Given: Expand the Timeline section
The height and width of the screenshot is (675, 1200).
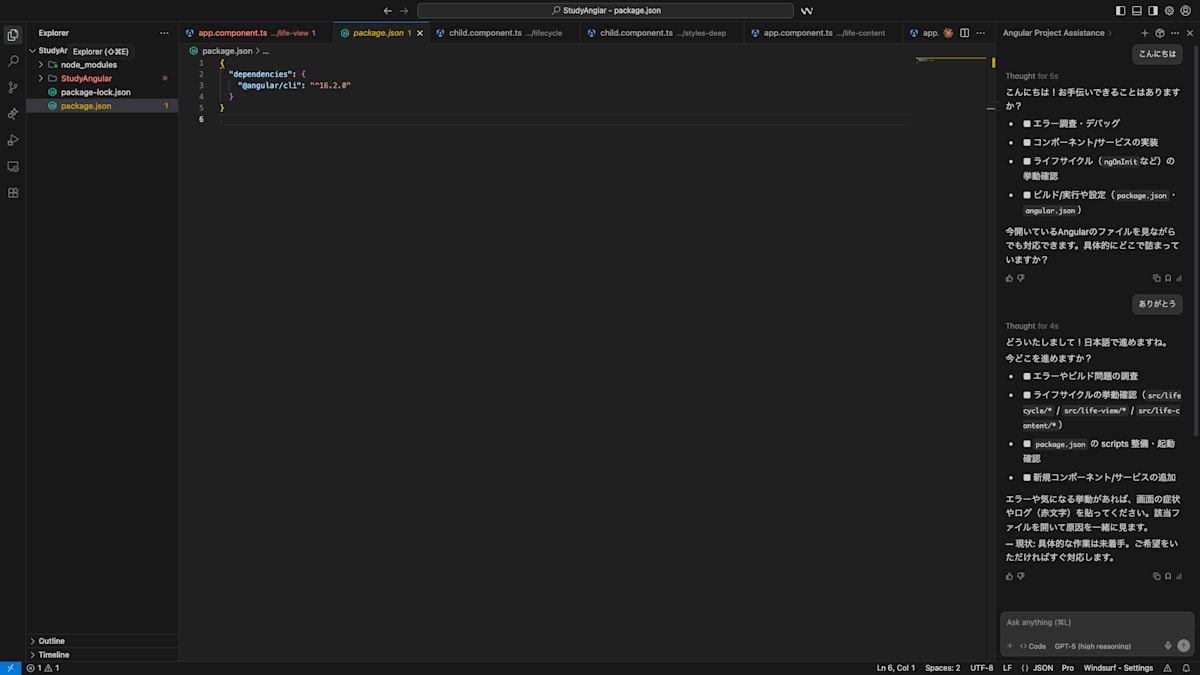Looking at the screenshot, I should [102, 655].
